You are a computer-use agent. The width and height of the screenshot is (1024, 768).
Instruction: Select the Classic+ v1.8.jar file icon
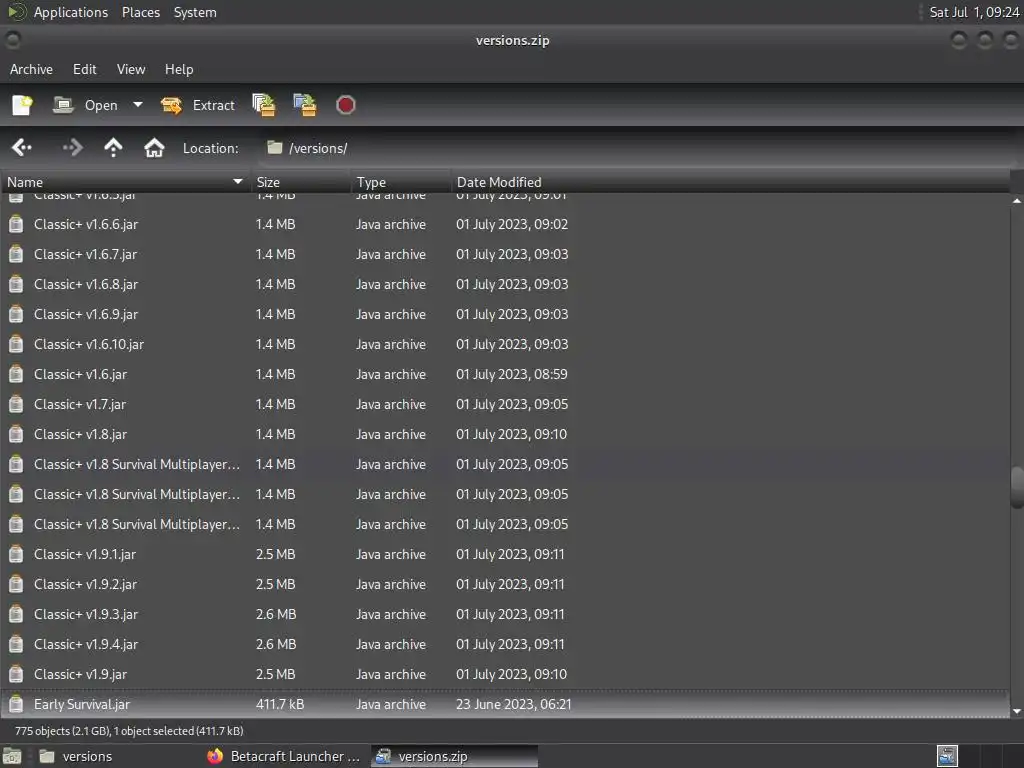pyautogui.click(x=16, y=435)
